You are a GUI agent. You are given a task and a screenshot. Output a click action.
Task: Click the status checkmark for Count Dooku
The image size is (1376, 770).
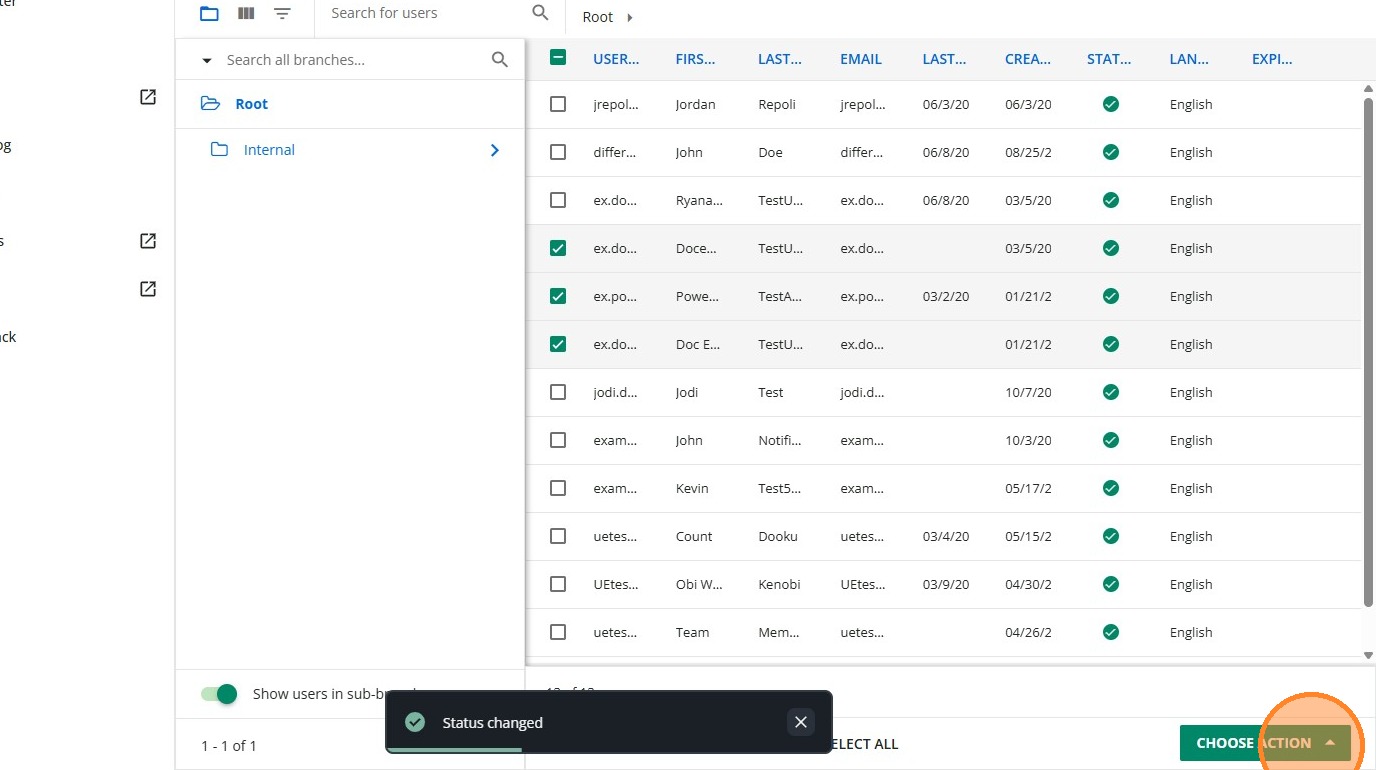click(1110, 536)
